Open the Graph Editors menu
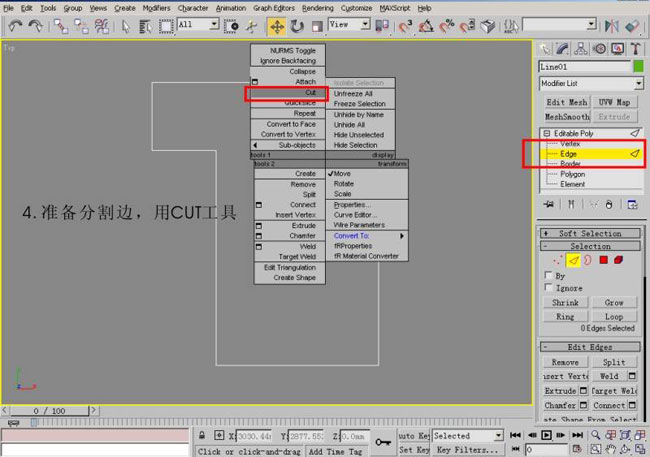 (274, 8)
